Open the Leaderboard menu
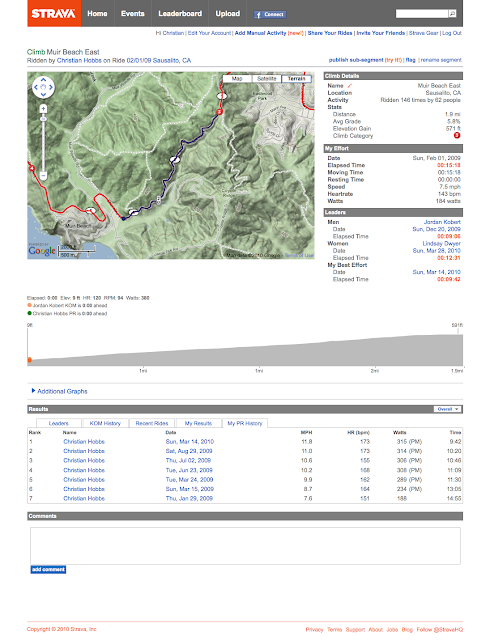The width and height of the screenshot is (490, 640). 180,13
